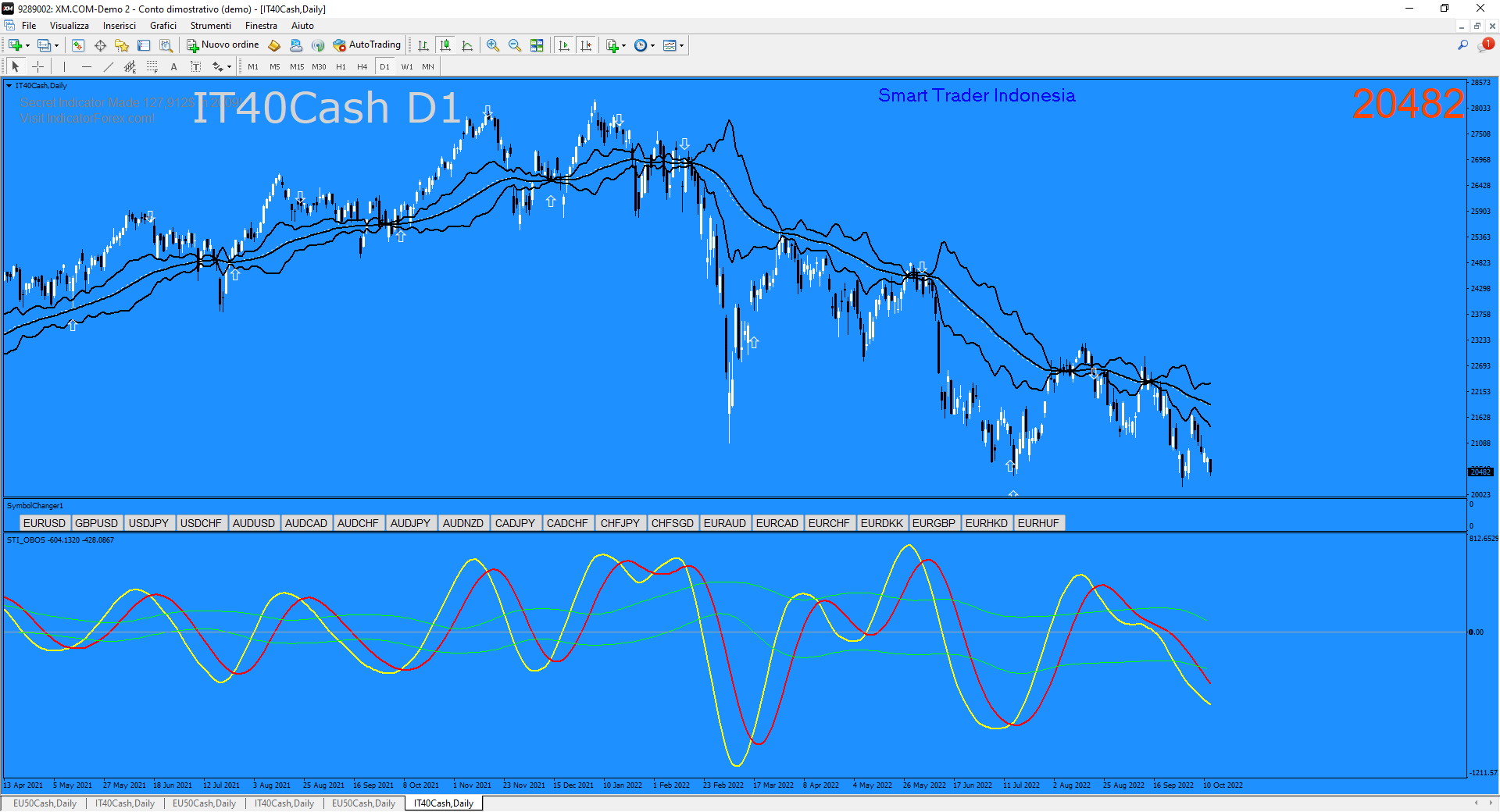
Task: Select the text 'A' tool
Action: pyautogui.click(x=174, y=66)
